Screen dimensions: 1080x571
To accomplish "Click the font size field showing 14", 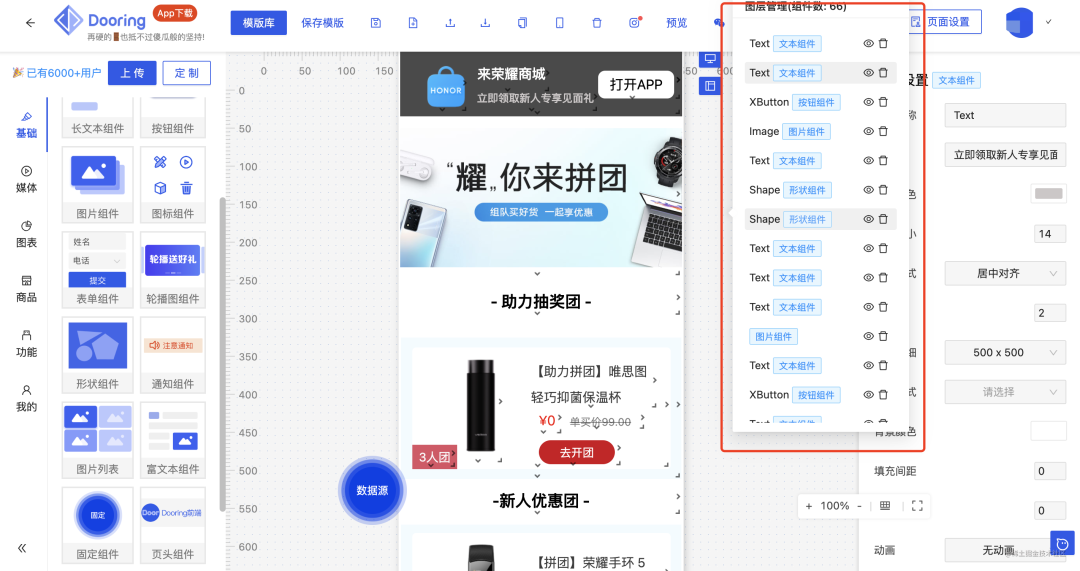I will coord(1050,233).
